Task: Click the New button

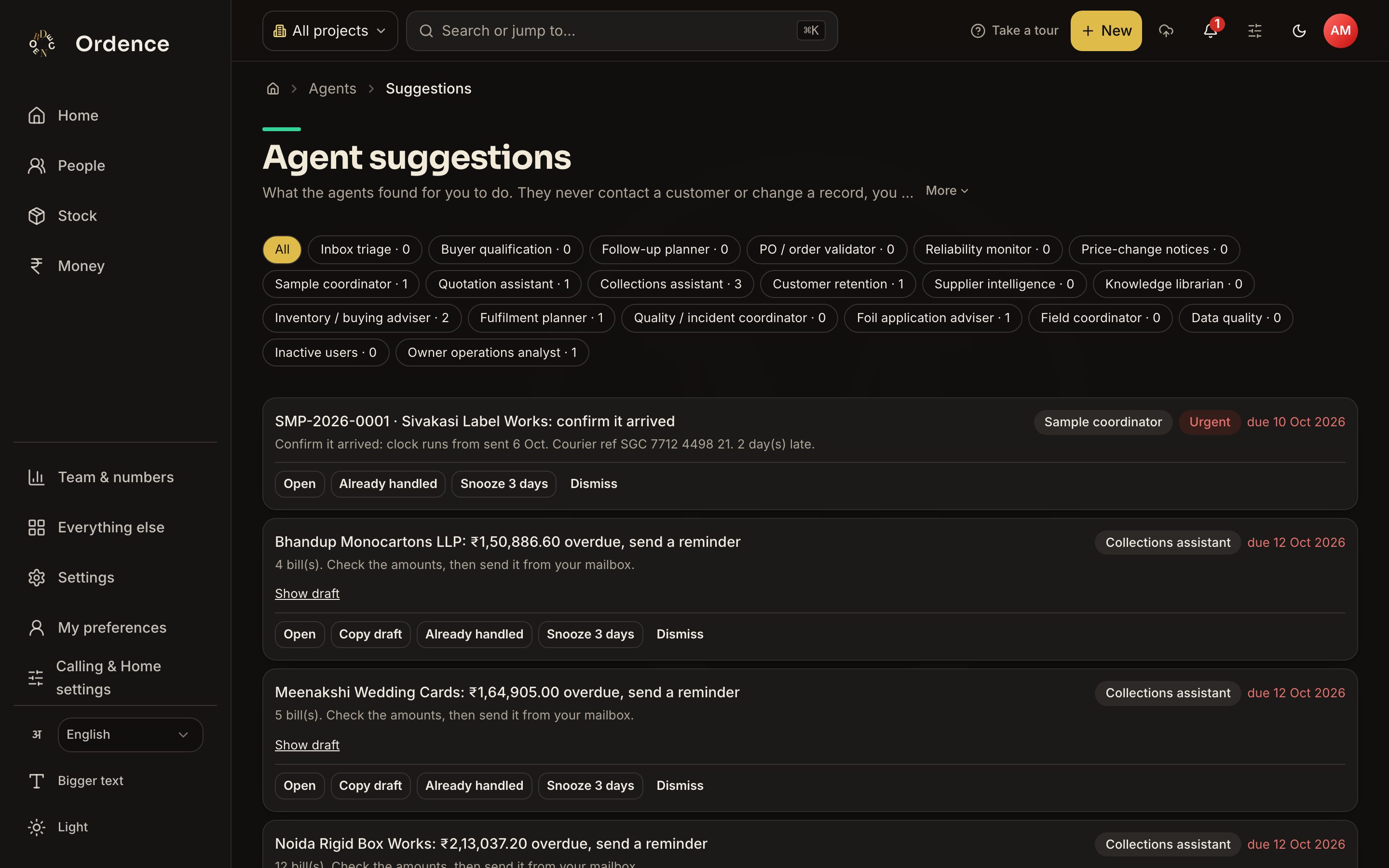Action: point(1106,30)
